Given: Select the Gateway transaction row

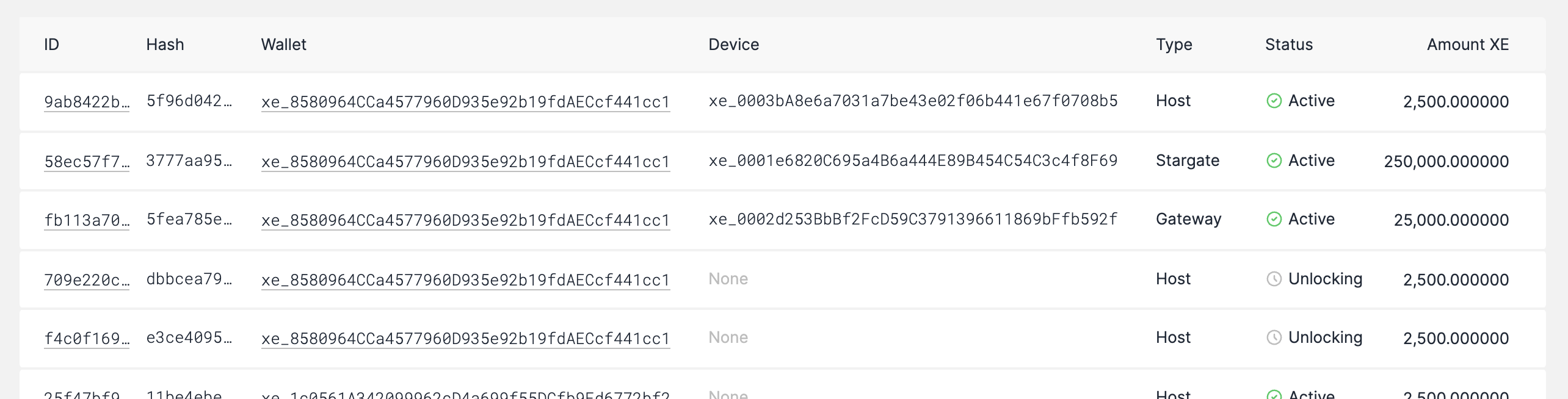Looking at the screenshot, I should click(916, 220).
